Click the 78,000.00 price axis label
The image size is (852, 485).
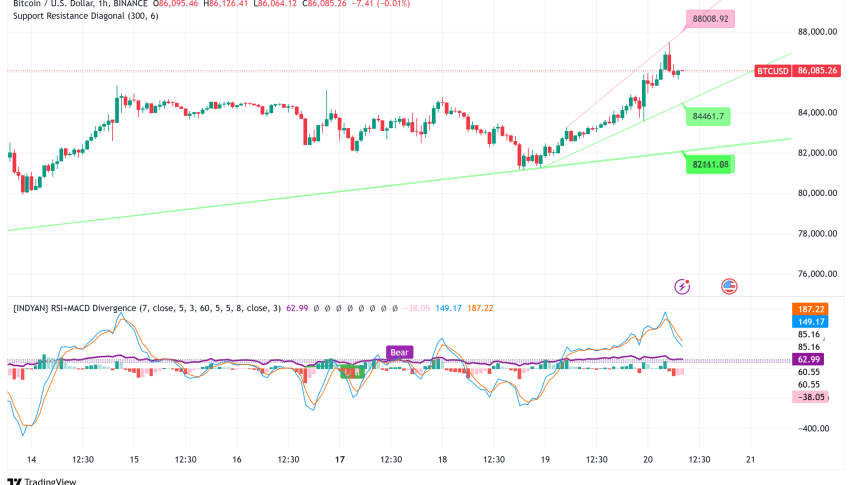click(x=817, y=234)
